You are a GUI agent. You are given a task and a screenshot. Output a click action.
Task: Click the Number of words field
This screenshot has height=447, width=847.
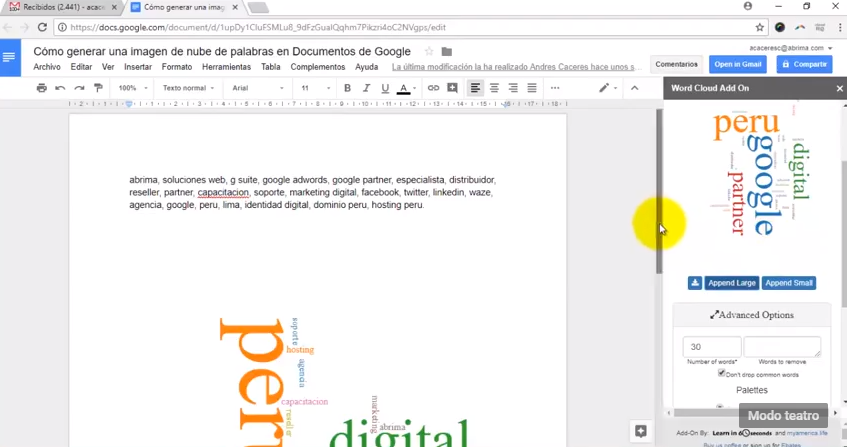coord(712,347)
